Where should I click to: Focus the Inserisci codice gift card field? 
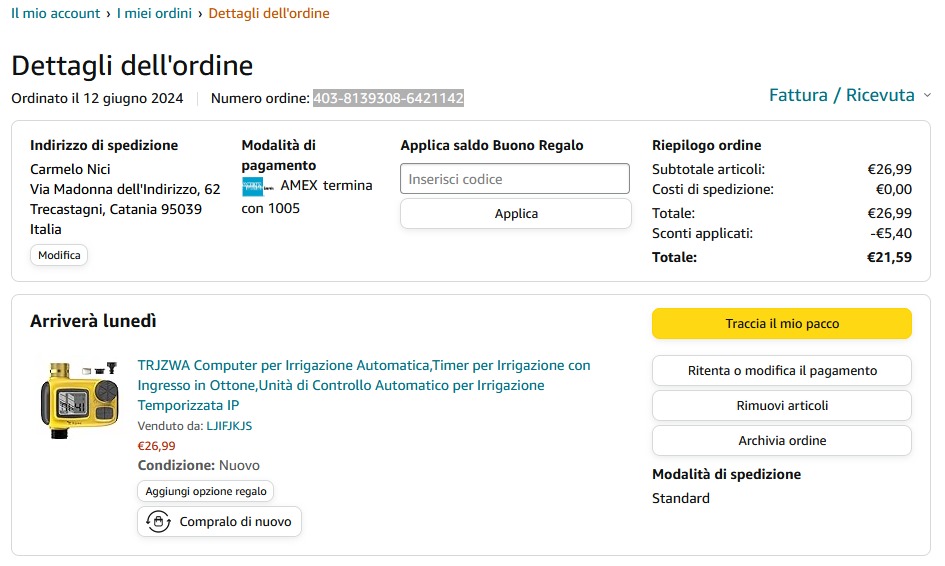point(515,179)
